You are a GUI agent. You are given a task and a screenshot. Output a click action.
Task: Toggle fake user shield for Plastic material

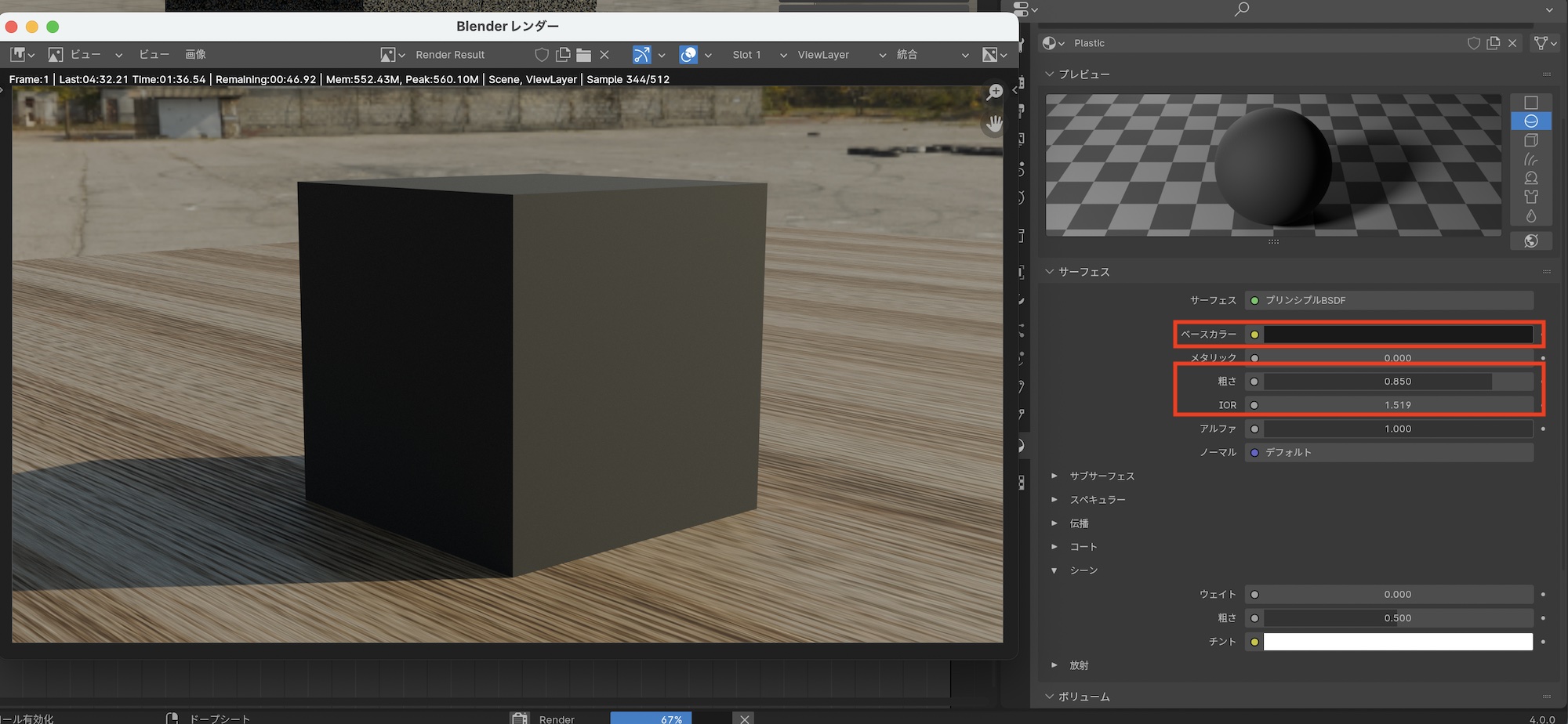coord(1473,43)
